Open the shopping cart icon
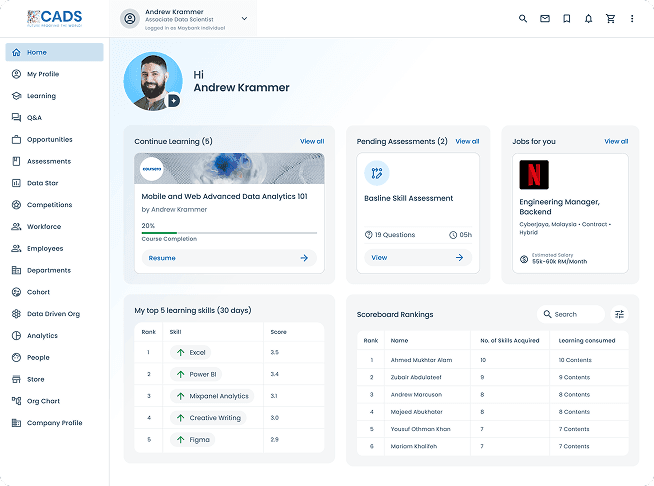 point(610,19)
